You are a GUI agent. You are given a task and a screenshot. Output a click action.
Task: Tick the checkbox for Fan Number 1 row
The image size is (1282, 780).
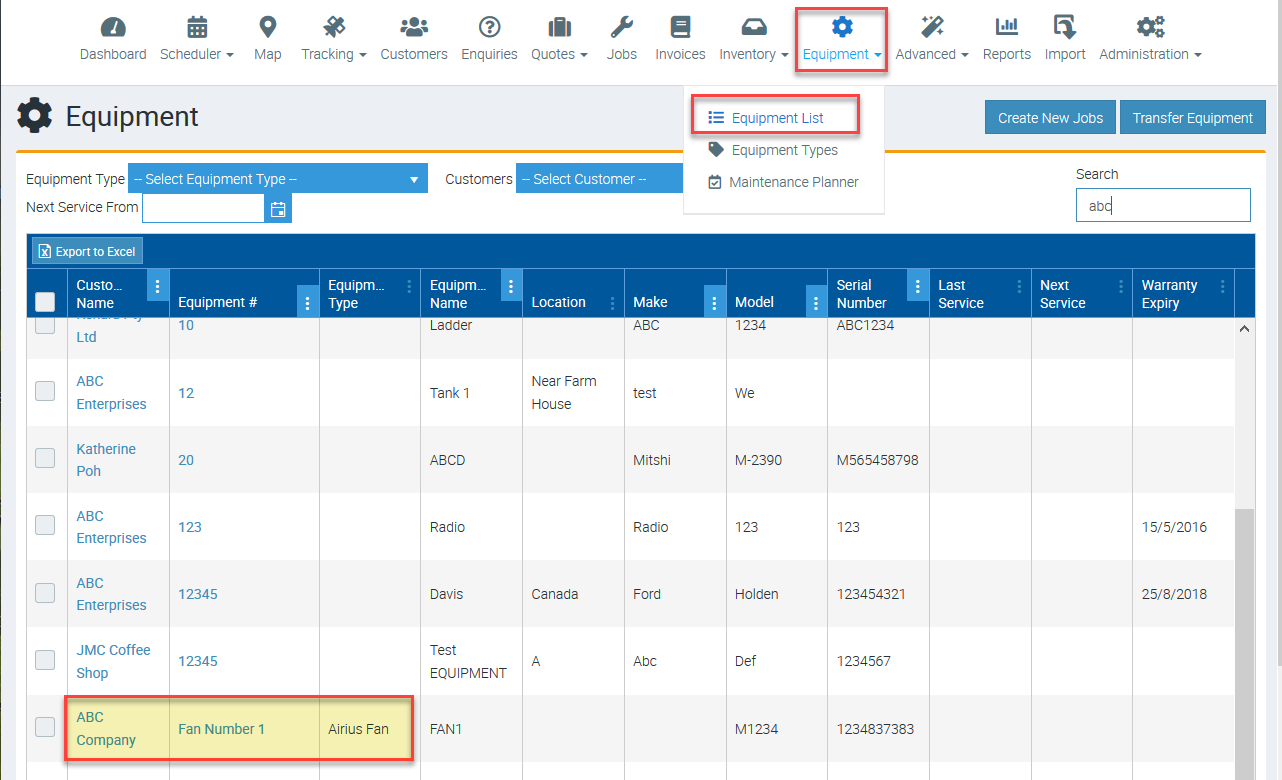pos(45,728)
